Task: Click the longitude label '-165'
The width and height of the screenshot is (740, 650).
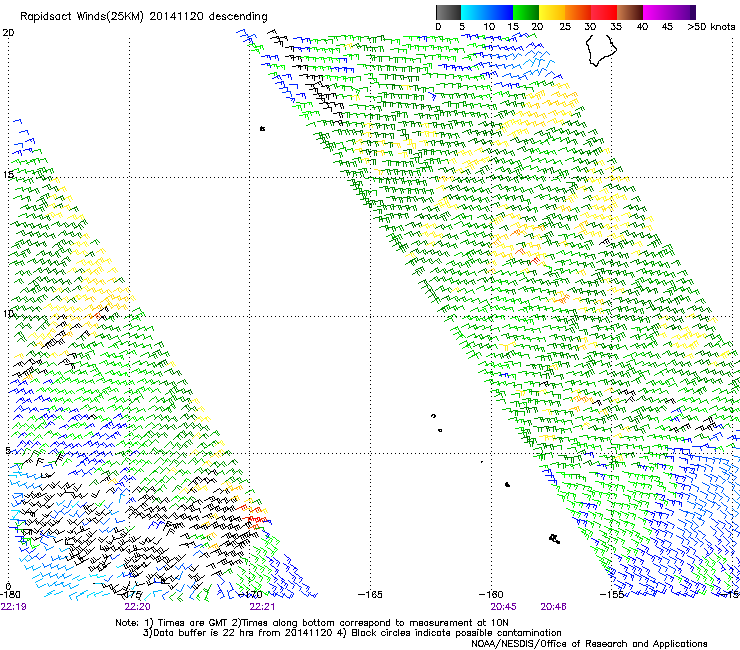Action: (370, 595)
